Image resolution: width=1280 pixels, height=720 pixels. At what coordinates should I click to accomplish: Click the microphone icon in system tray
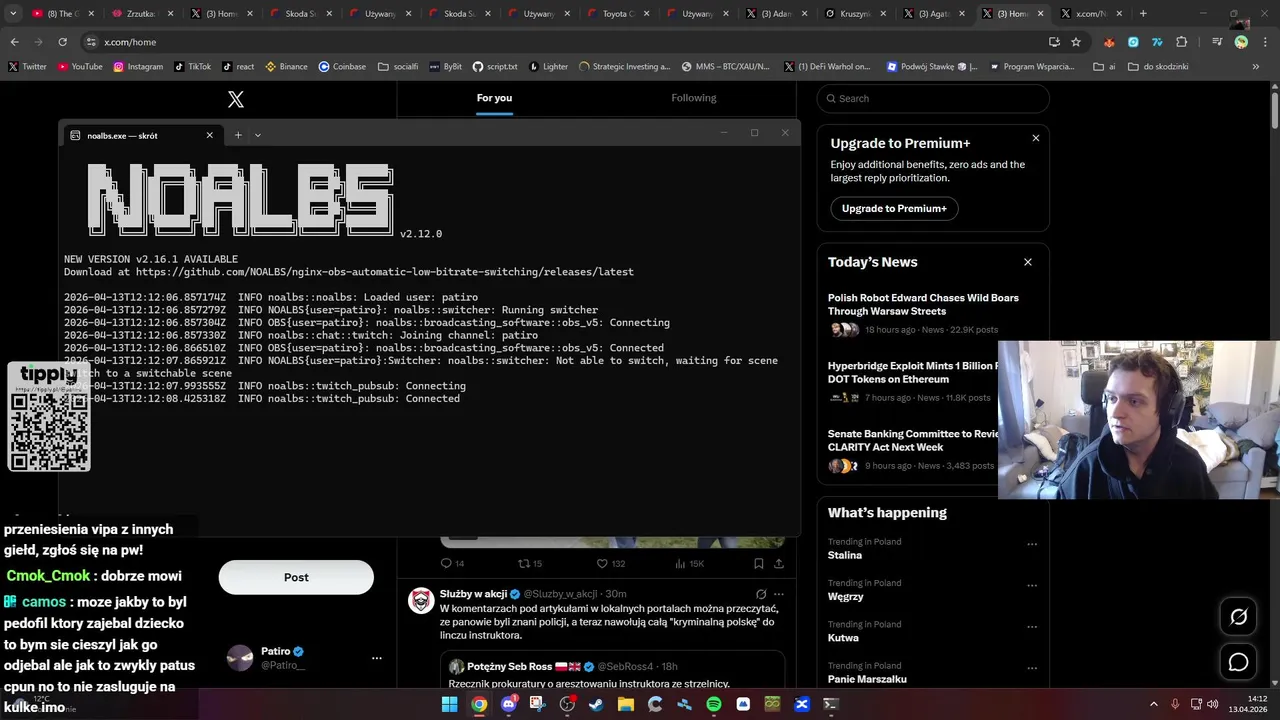[x=1175, y=704]
